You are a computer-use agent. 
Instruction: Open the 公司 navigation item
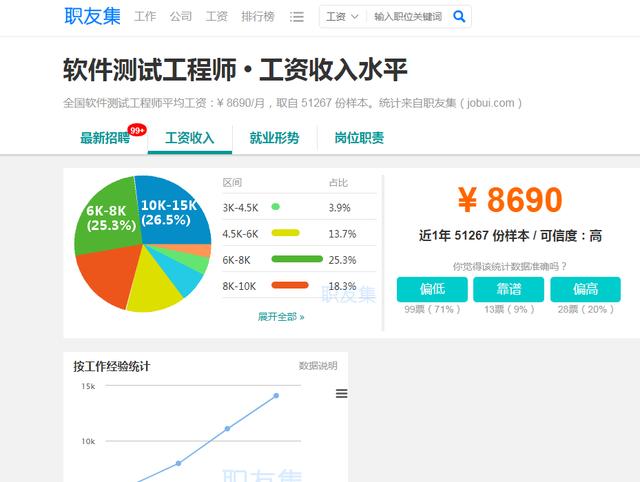[180, 17]
